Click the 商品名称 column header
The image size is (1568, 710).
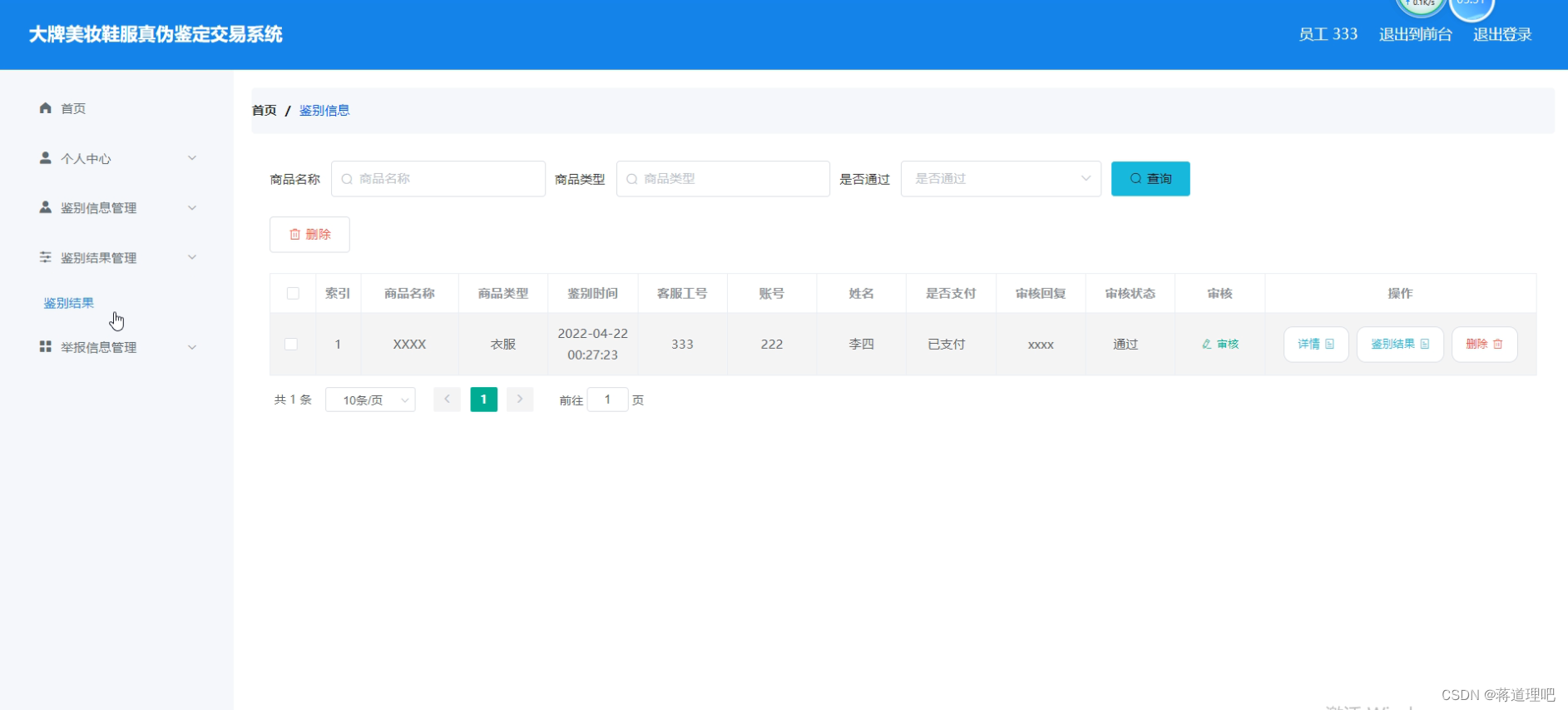click(x=409, y=293)
